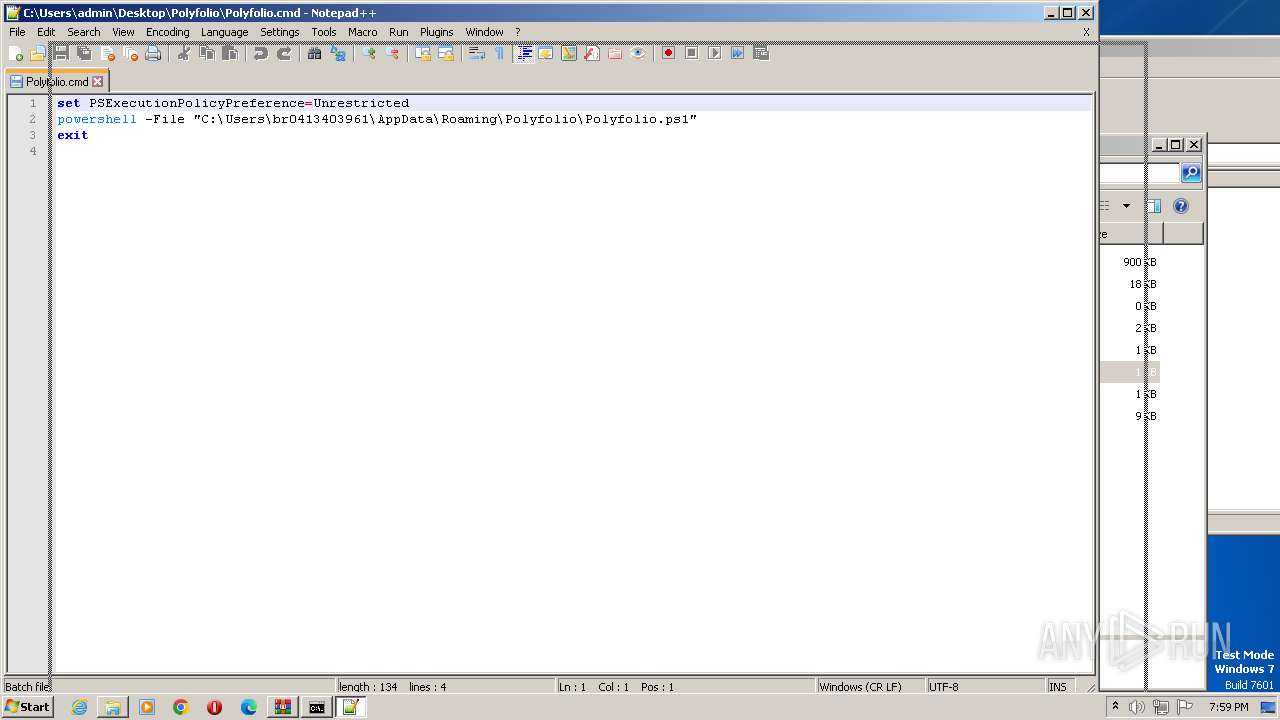Toggle word wrap toolbar icon

(476, 53)
